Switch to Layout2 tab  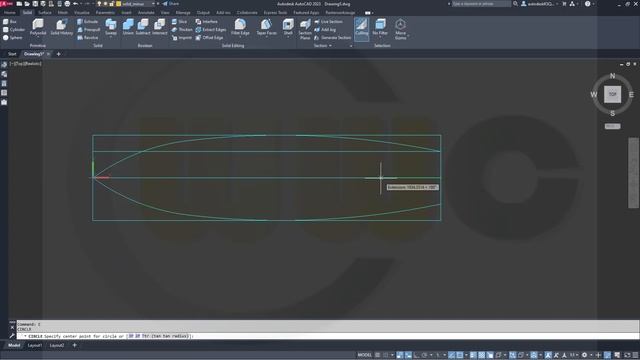coord(57,345)
